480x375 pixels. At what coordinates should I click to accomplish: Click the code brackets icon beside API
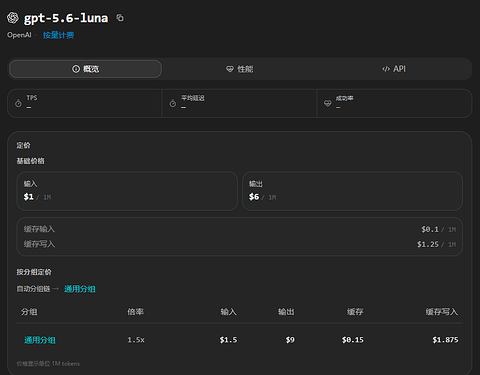tap(386, 69)
